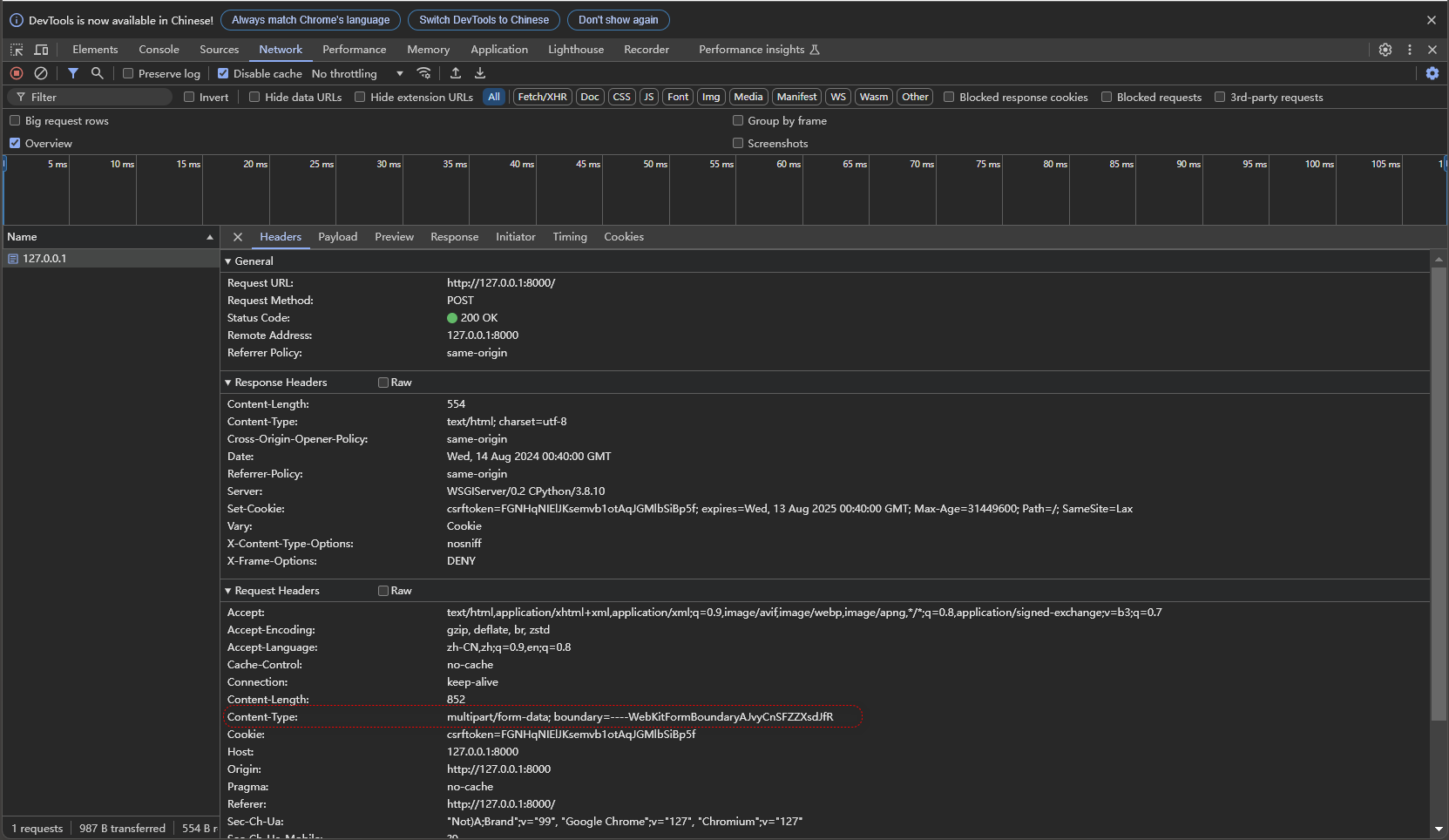Enable the Invert filter checkbox

click(x=189, y=97)
